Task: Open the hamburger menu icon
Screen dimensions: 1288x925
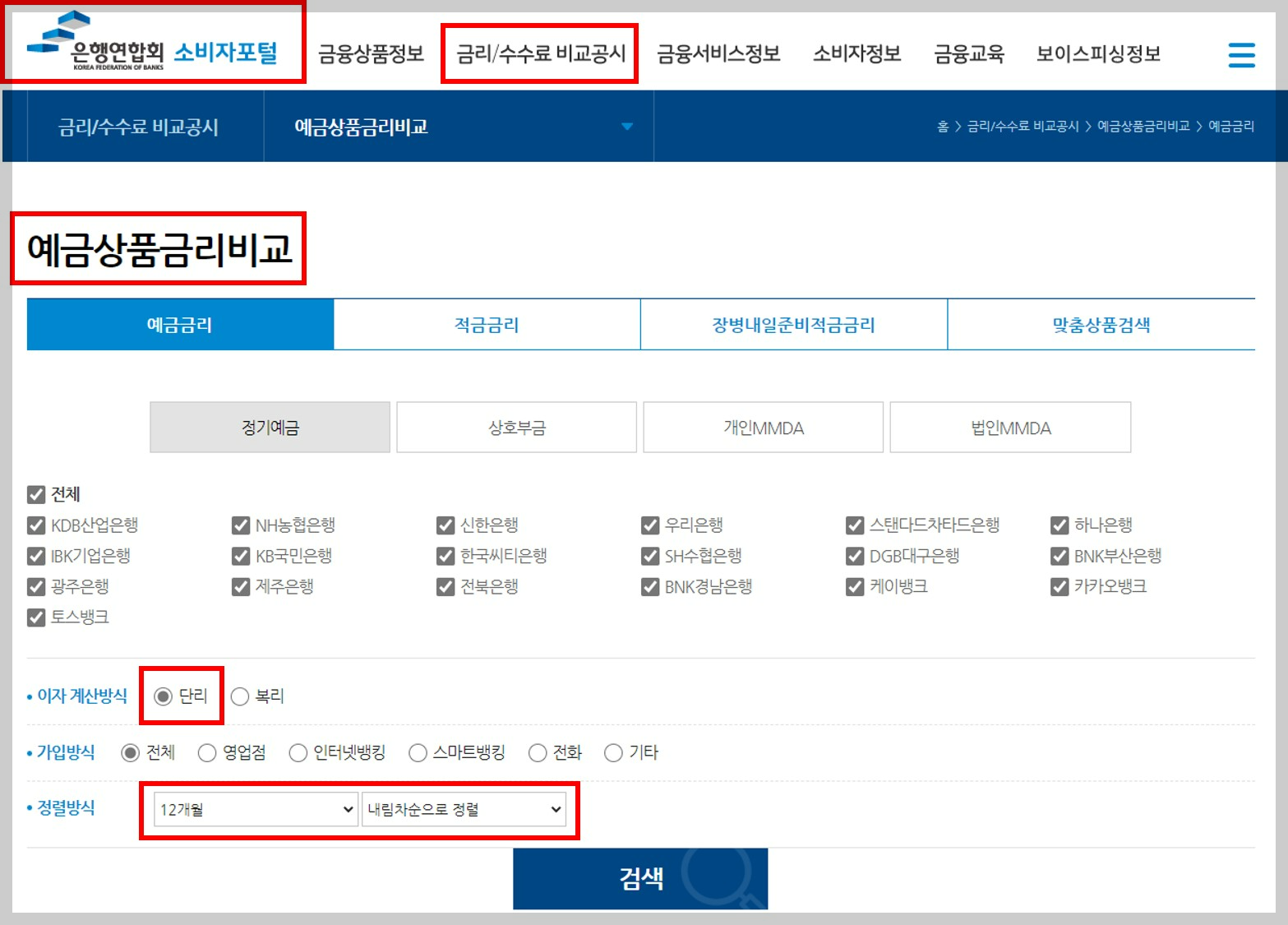Action: (1241, 55)
